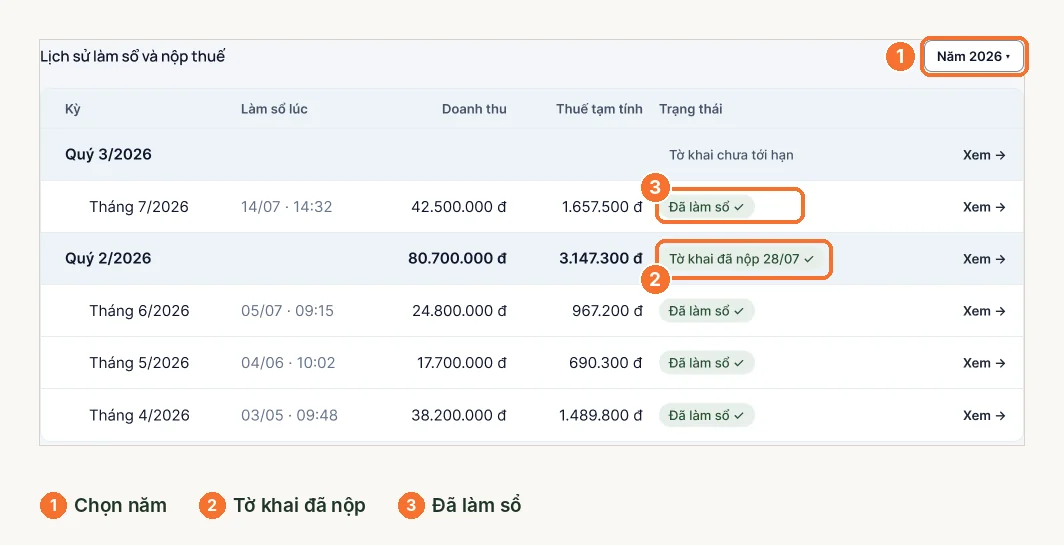
Task: Click revenue value 80.700.000 đ
Action: (x=457, y=259)
